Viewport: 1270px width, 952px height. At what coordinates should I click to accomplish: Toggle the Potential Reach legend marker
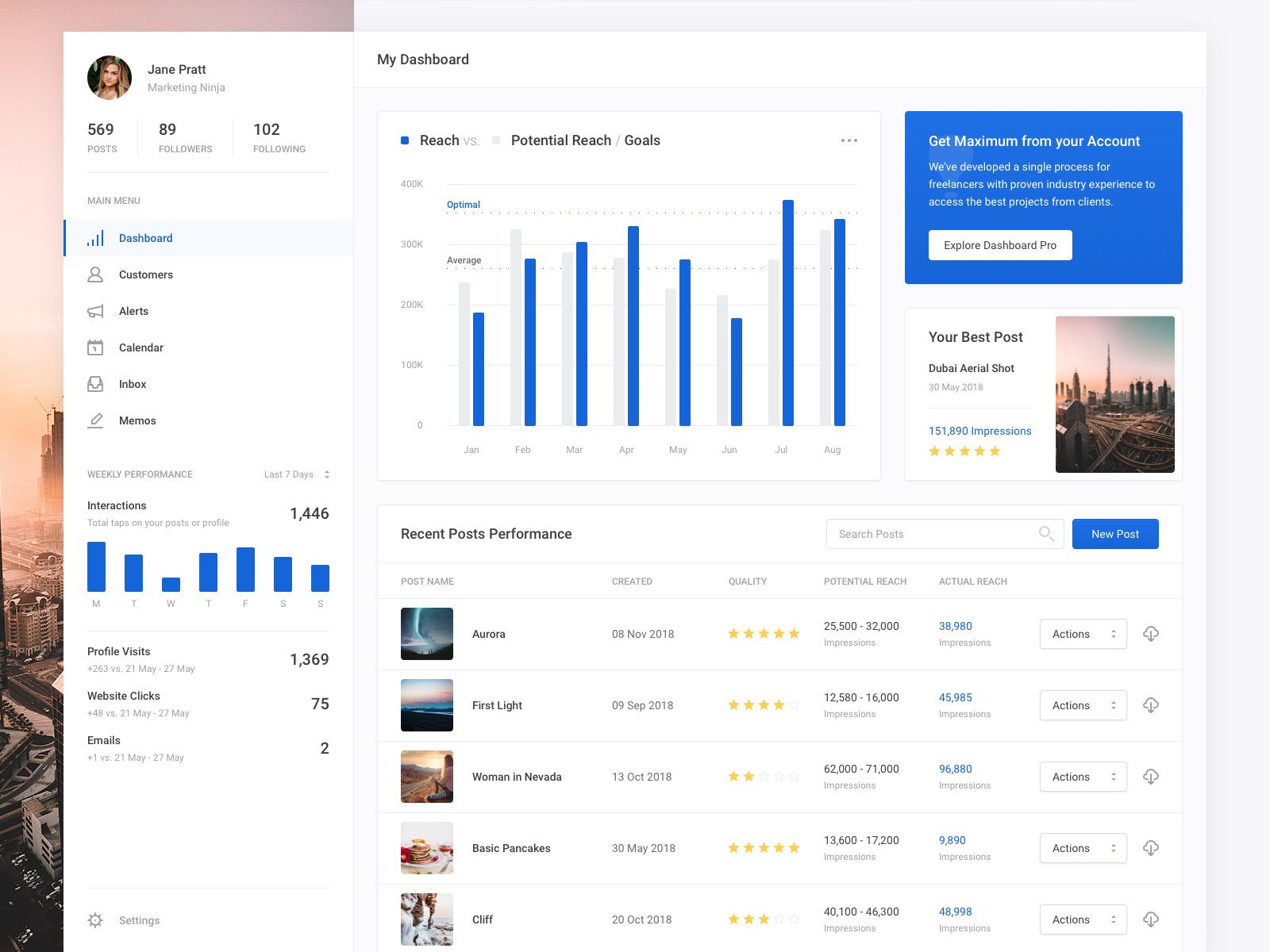[496, 140]
